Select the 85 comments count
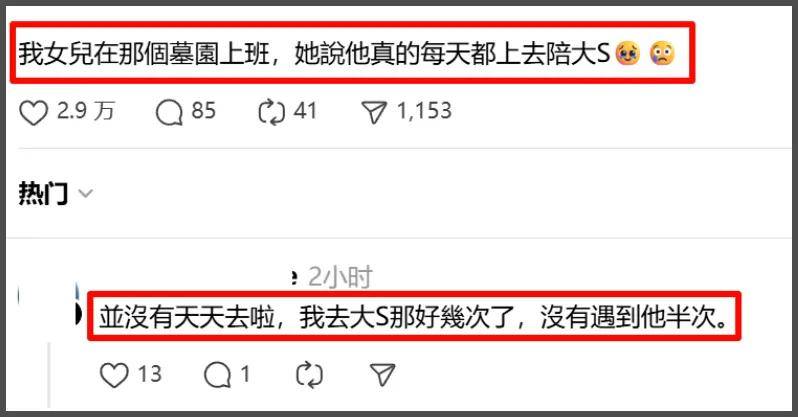The width and height of the screenshot is (798, 417). pyautogui.click(x=204, y=111)
